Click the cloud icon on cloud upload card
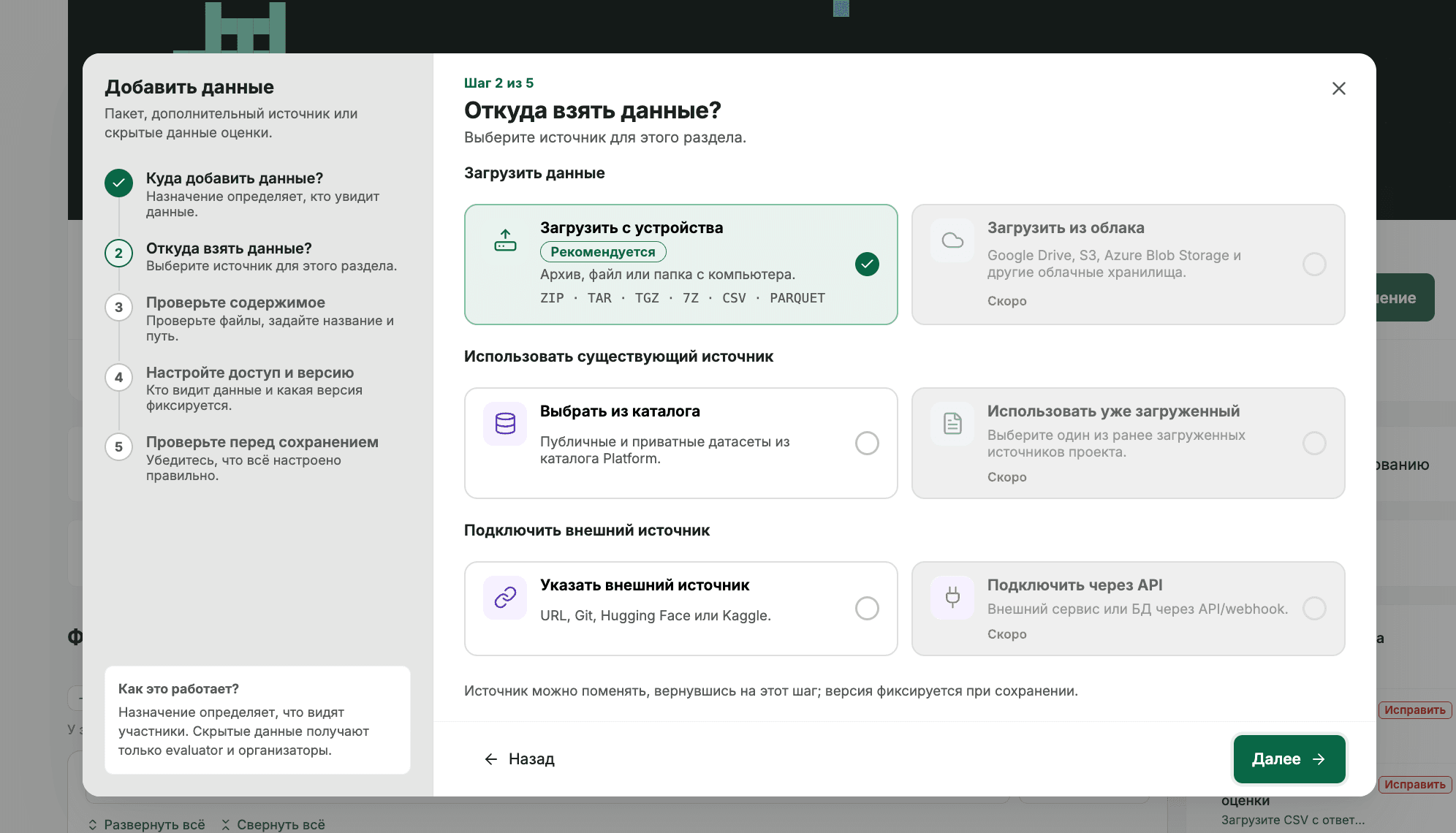 [952, 240]
